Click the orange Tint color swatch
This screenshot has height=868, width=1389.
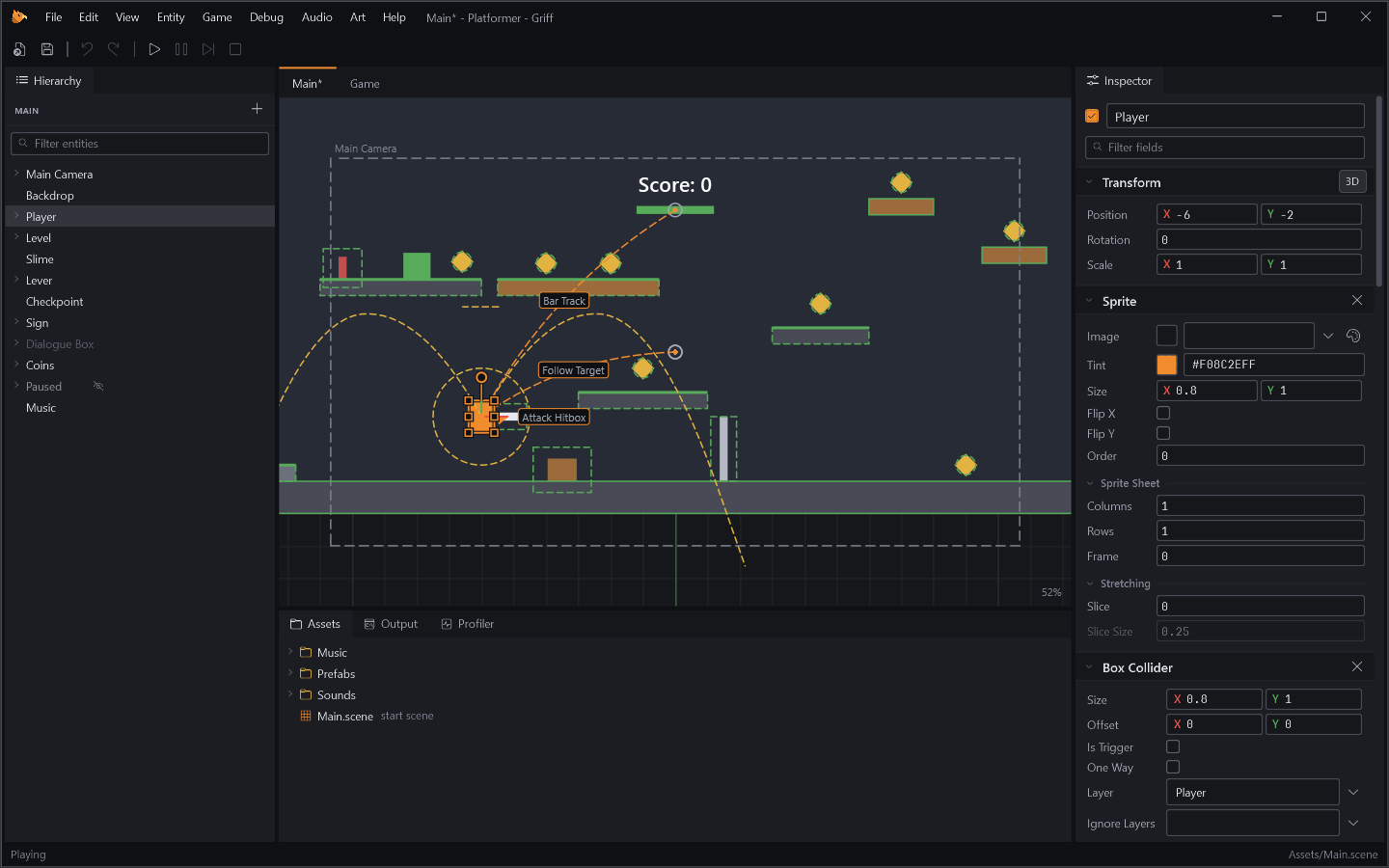1167,365
